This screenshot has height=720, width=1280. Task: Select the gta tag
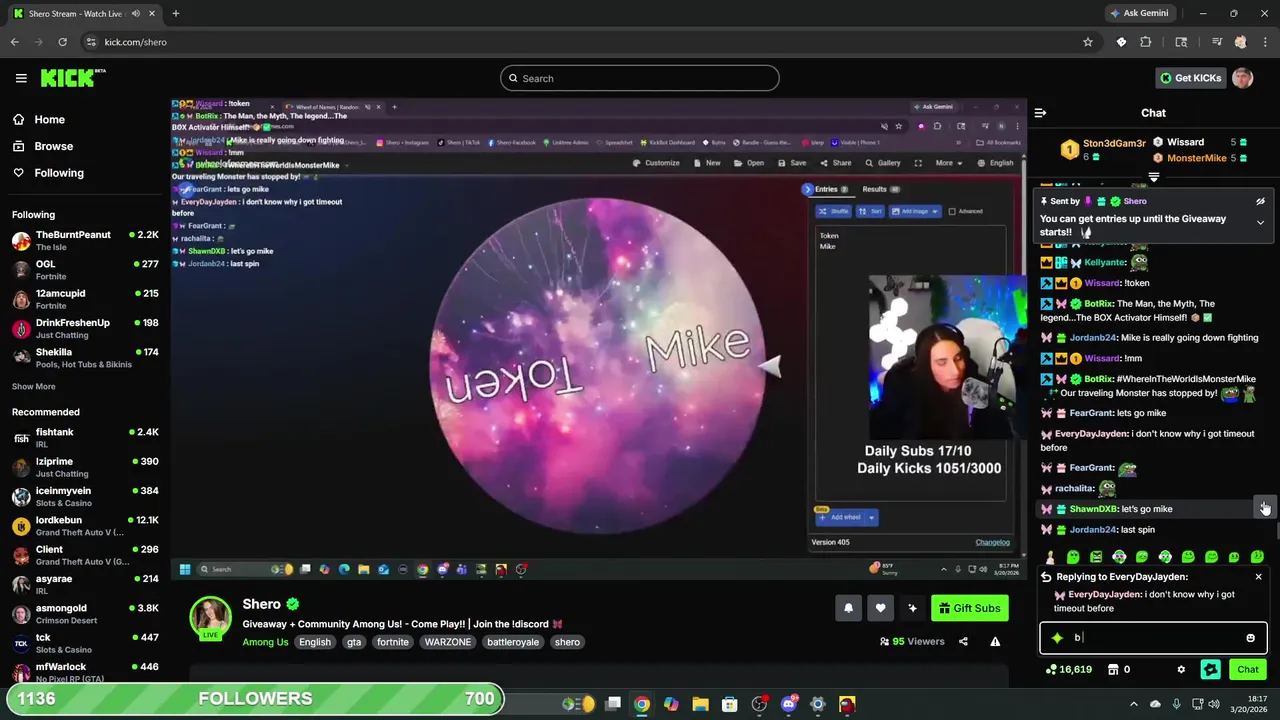[x=354, y=642]
